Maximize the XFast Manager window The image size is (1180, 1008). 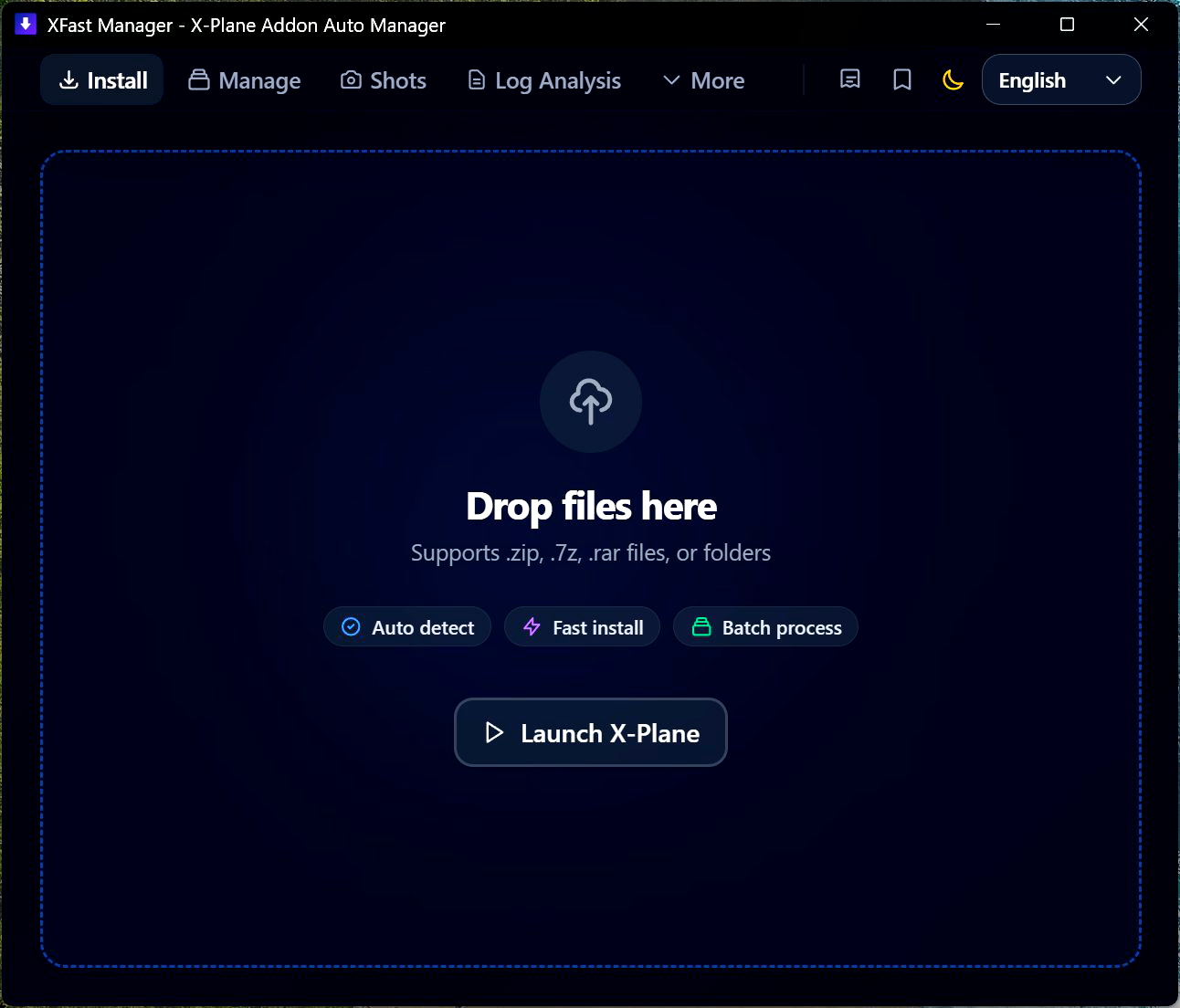[x=1067, y=25]
